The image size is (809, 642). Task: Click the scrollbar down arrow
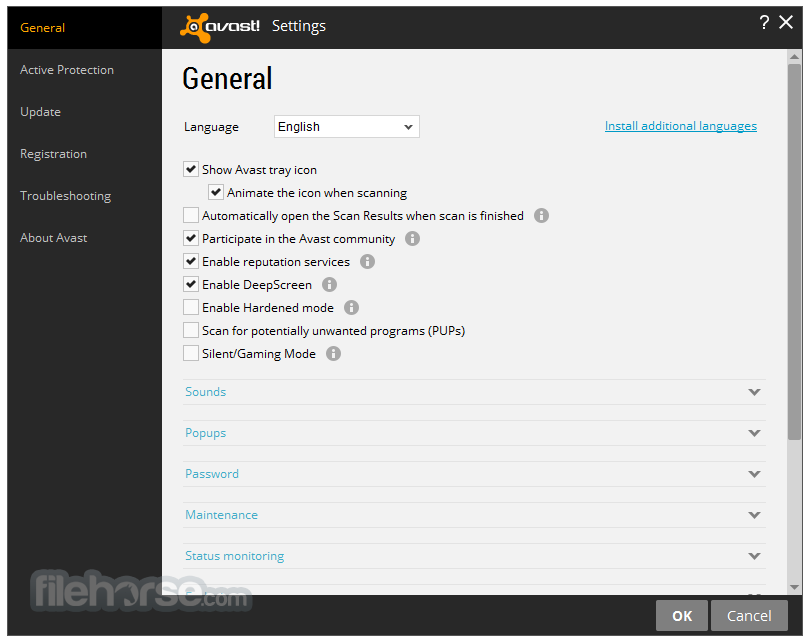click(794, 587)
